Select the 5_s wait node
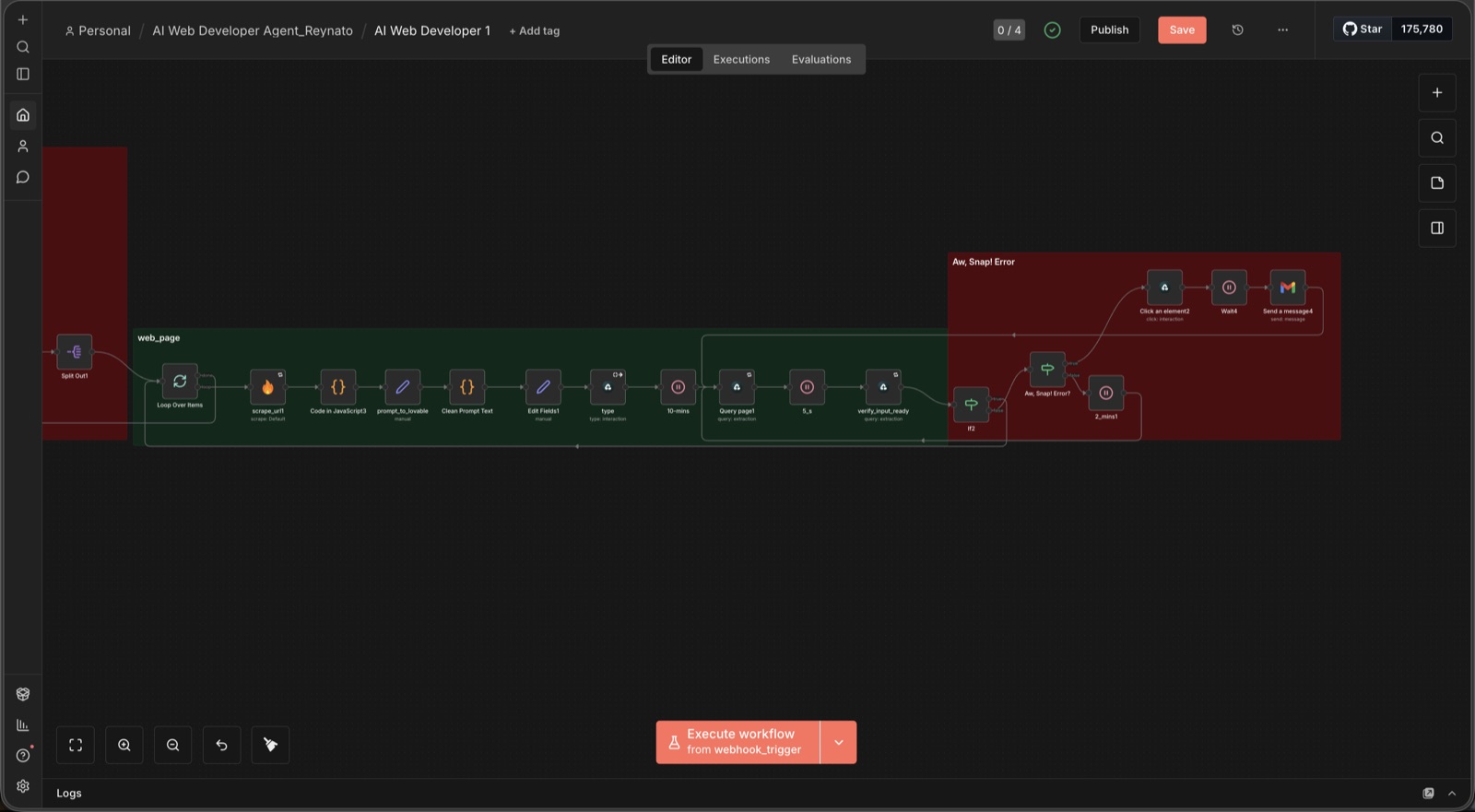Screen dimensions: 1475x812 click(x=807, y=387)
